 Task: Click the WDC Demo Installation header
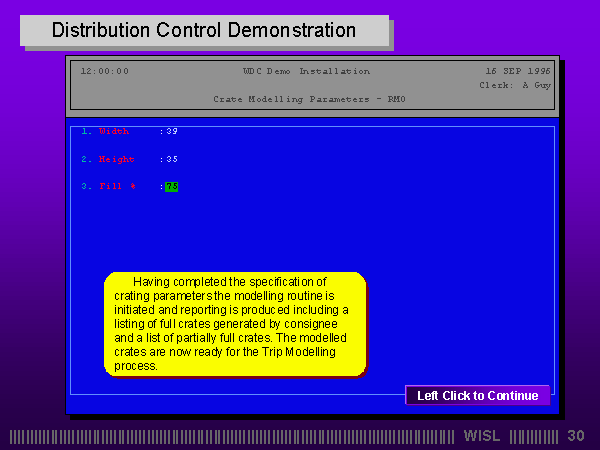click(307, 71)
